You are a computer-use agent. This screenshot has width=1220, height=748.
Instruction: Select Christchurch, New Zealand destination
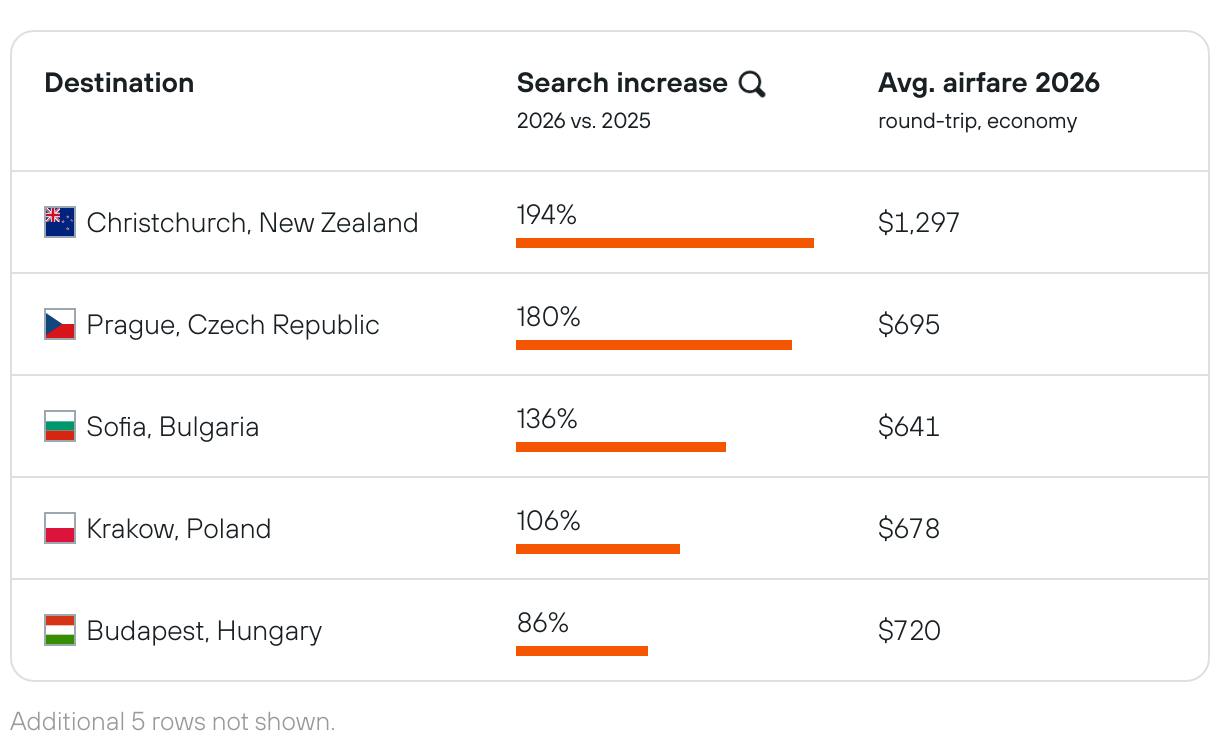pyautogui.click(x=252, y=222)
